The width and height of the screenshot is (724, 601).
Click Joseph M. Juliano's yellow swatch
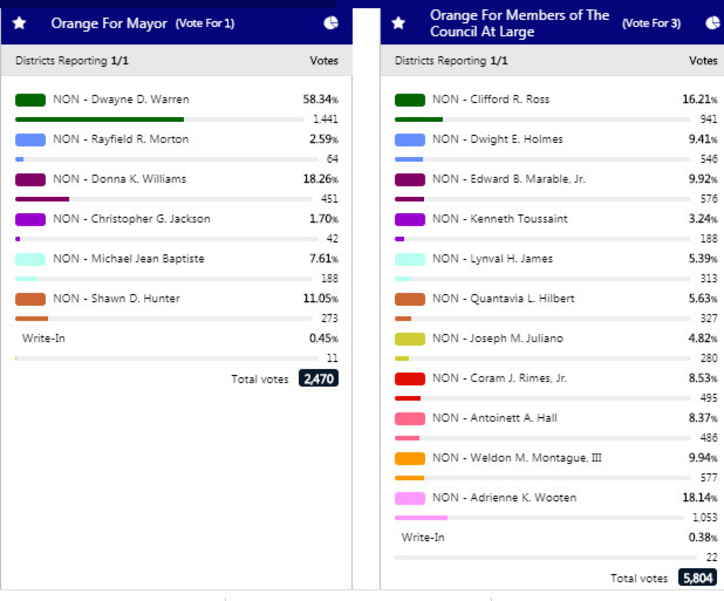coord(410,338)
